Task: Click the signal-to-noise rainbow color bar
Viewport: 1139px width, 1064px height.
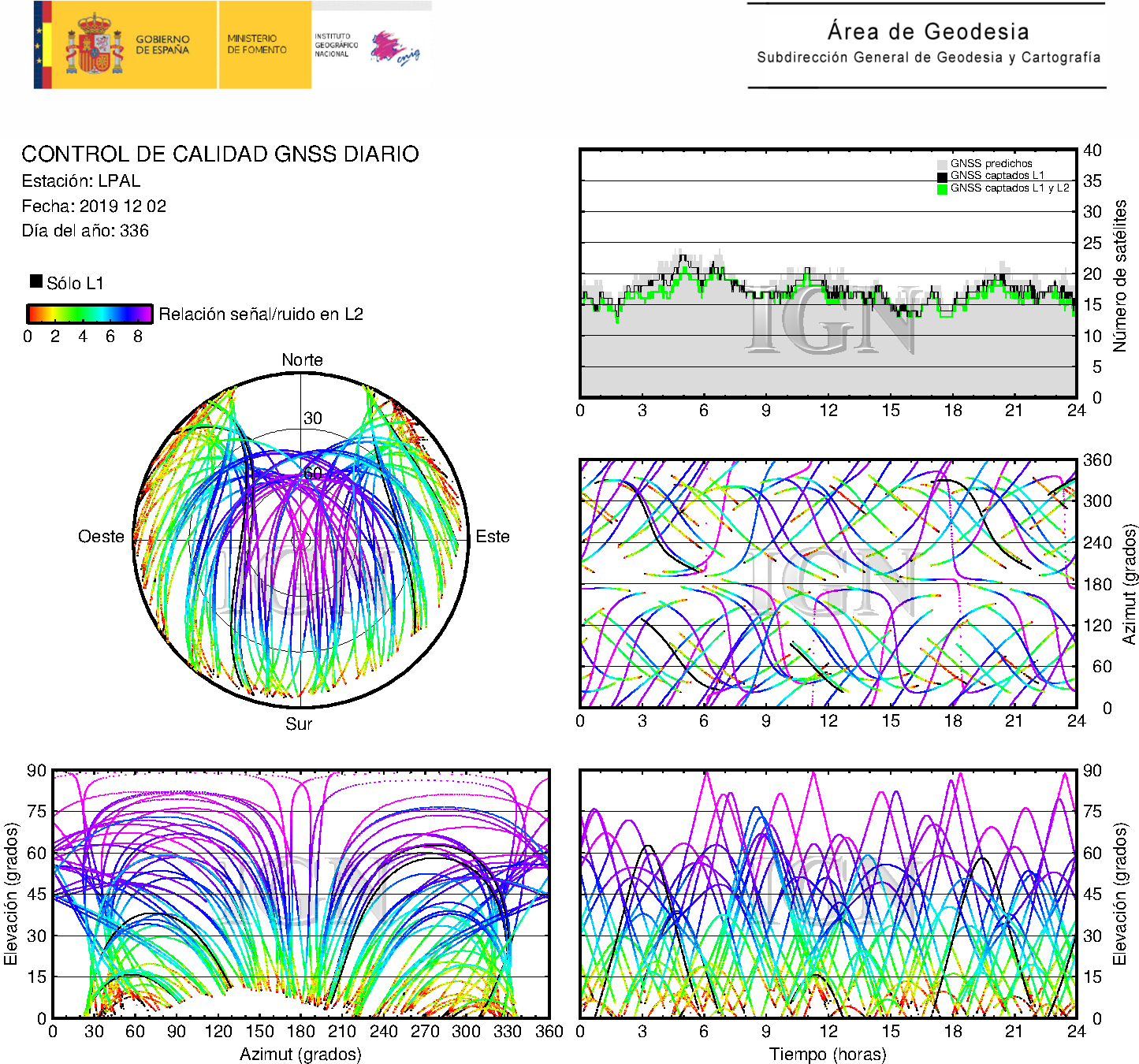Action: click(x=89, y=314)
